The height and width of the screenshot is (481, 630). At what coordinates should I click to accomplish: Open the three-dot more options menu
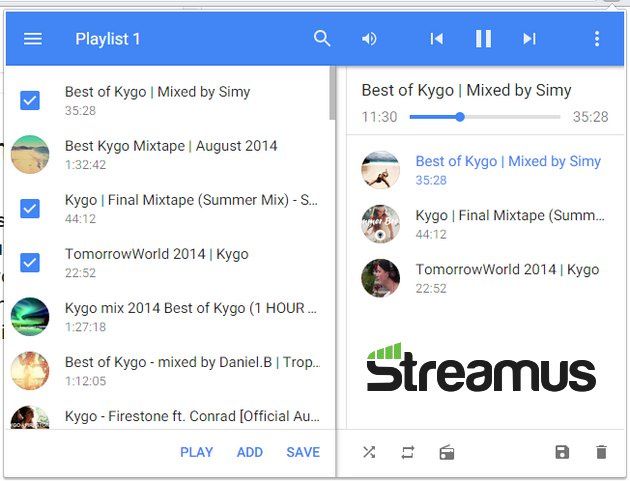coord(597,39)
